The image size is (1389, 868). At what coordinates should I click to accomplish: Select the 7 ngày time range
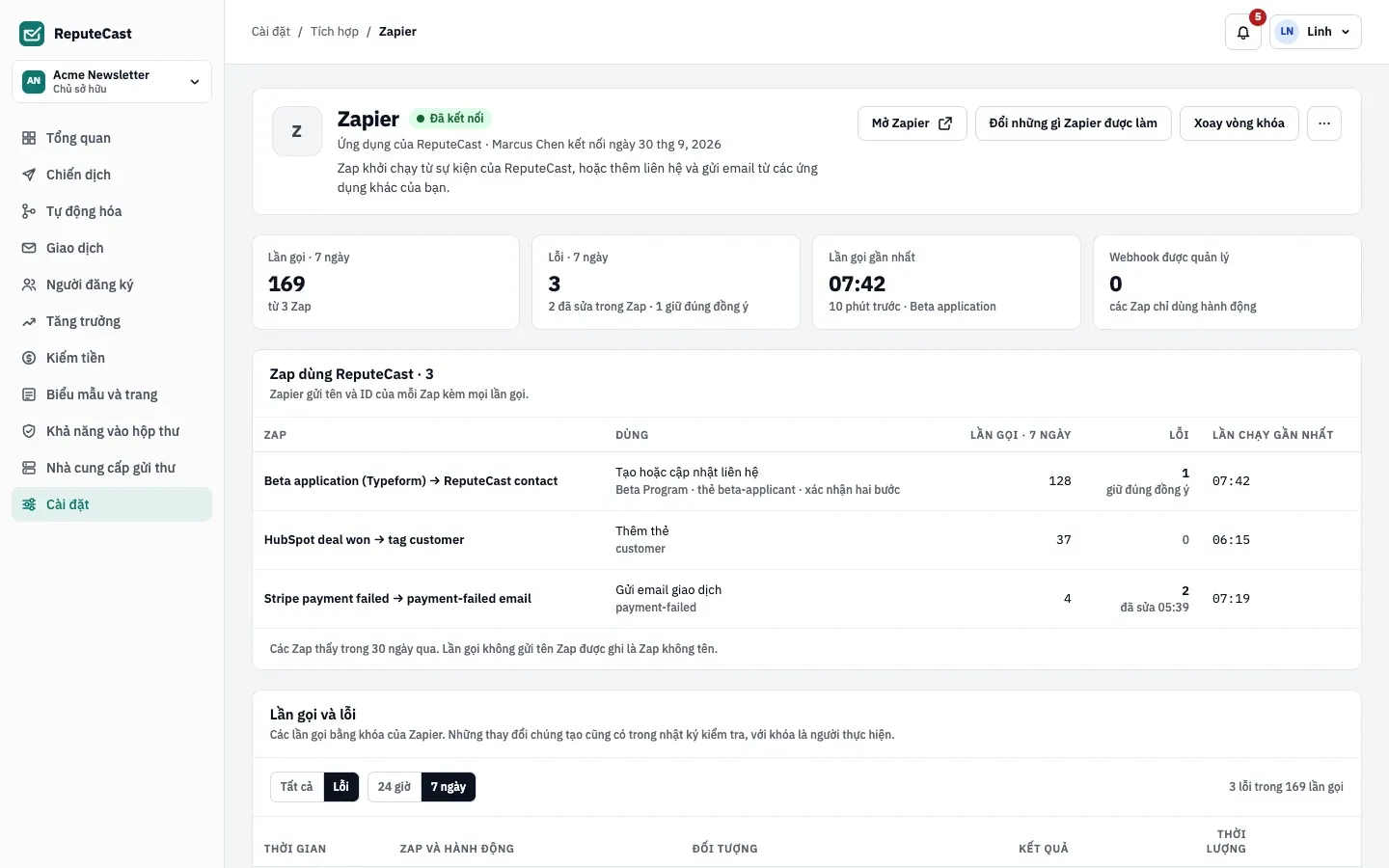pyautogui.click(x=449, y=787)
